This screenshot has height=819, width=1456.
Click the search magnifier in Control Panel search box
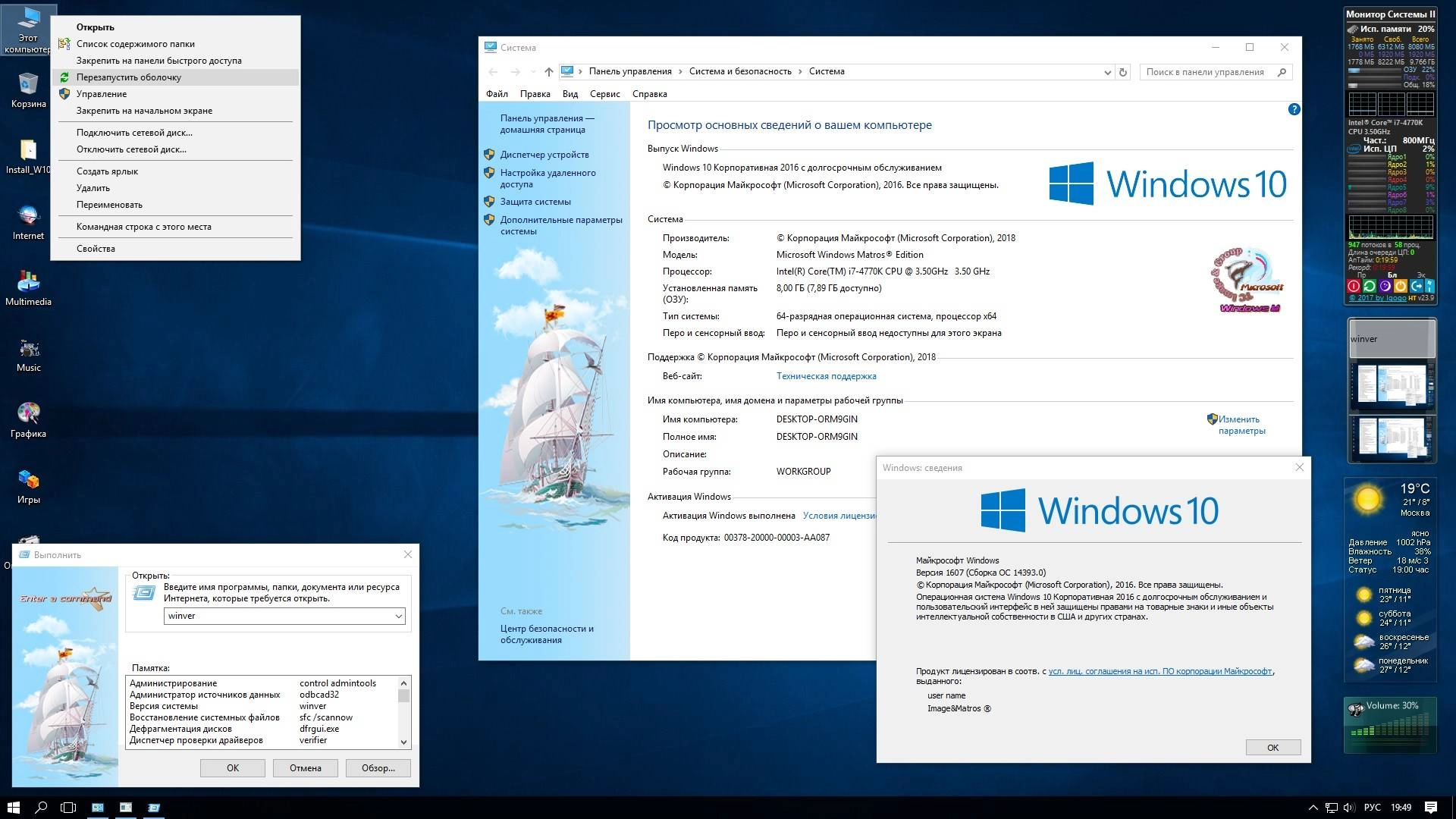coord(1282,72)
